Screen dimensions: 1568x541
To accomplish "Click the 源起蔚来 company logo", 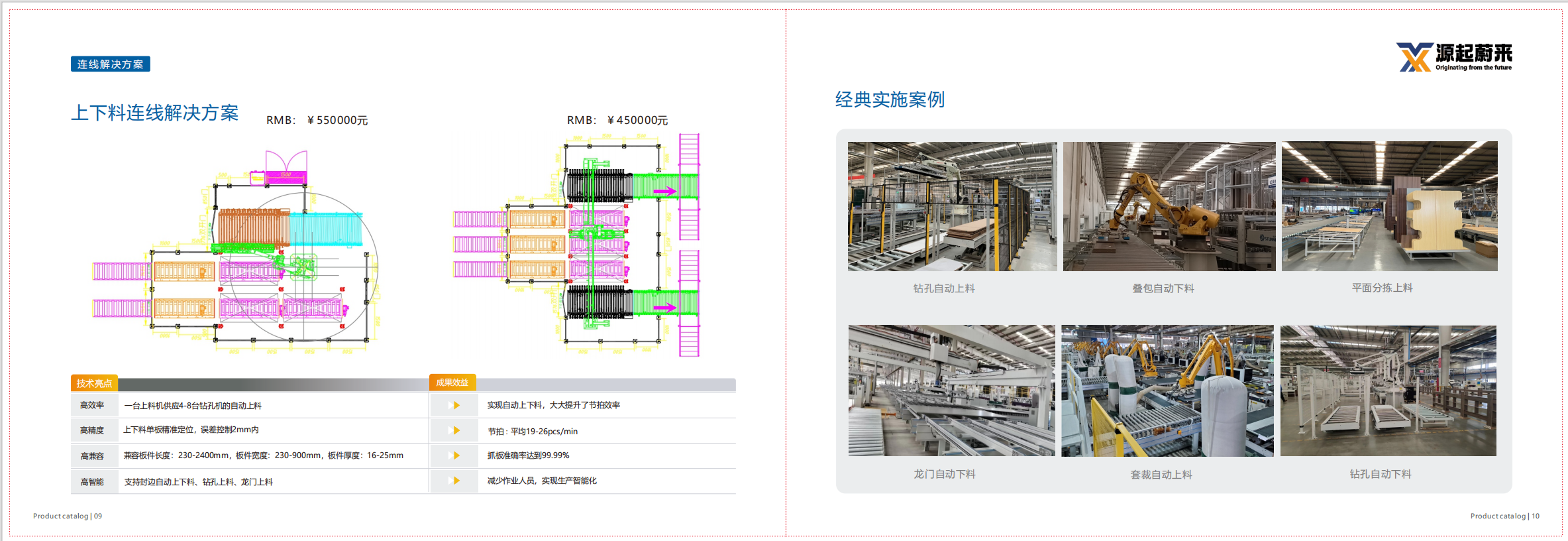I will tap(1454, 57).
